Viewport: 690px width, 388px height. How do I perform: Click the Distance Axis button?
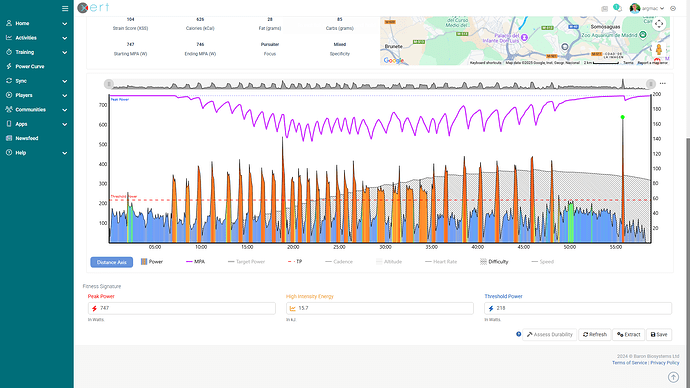111,262
